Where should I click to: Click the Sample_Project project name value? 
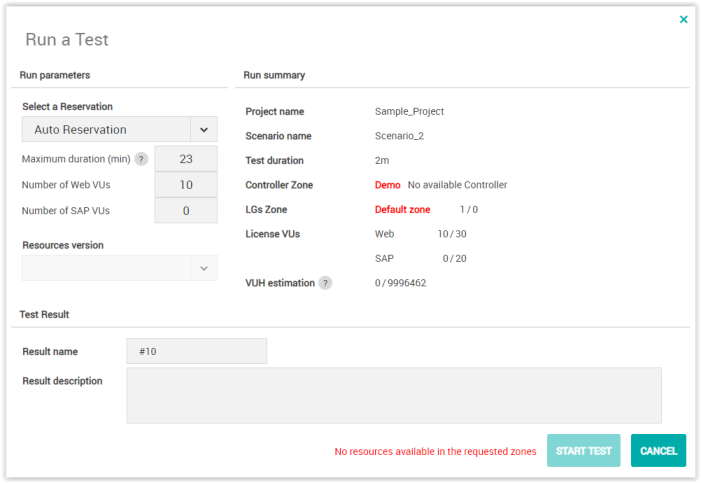(x=409, y=112)
